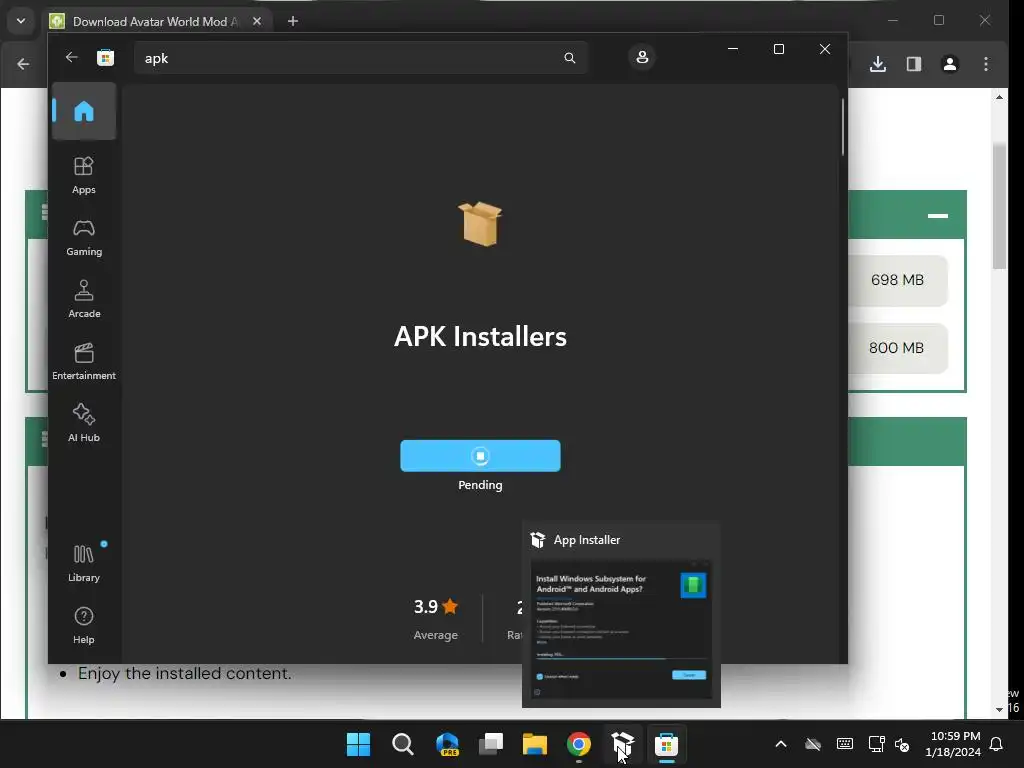Open Microsoft Edge from the taskbar

pos(447,744)
